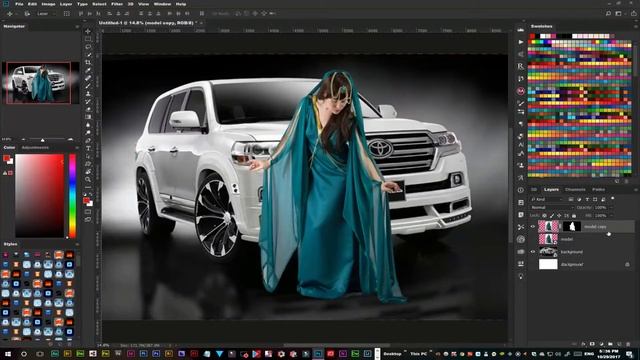This screenshot has width=640, height=360.
Task: Toggle lock transparent pixels
Action: tap(544, 216)
